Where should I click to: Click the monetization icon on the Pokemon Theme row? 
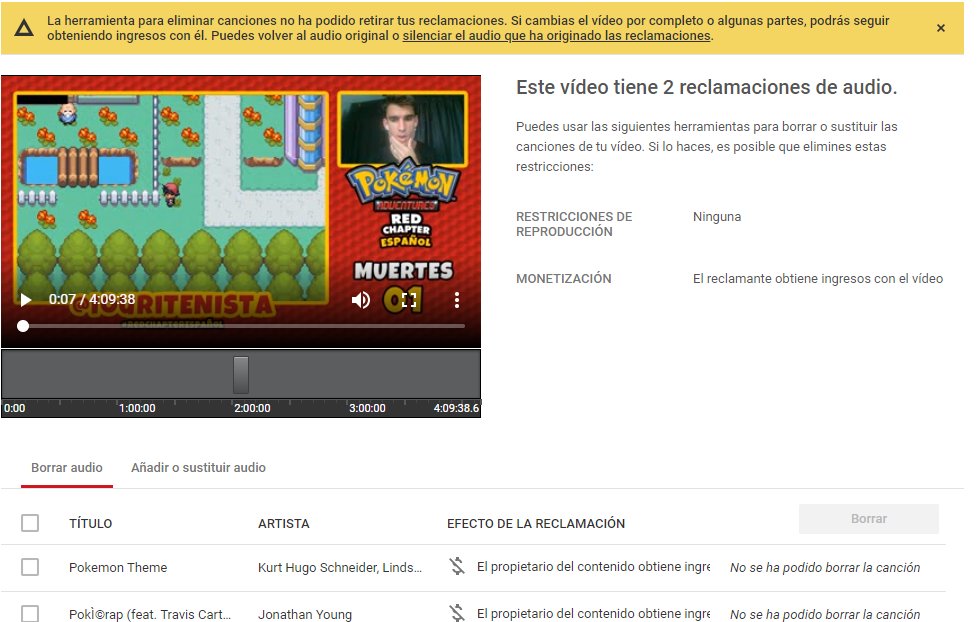tap(457, 566)
